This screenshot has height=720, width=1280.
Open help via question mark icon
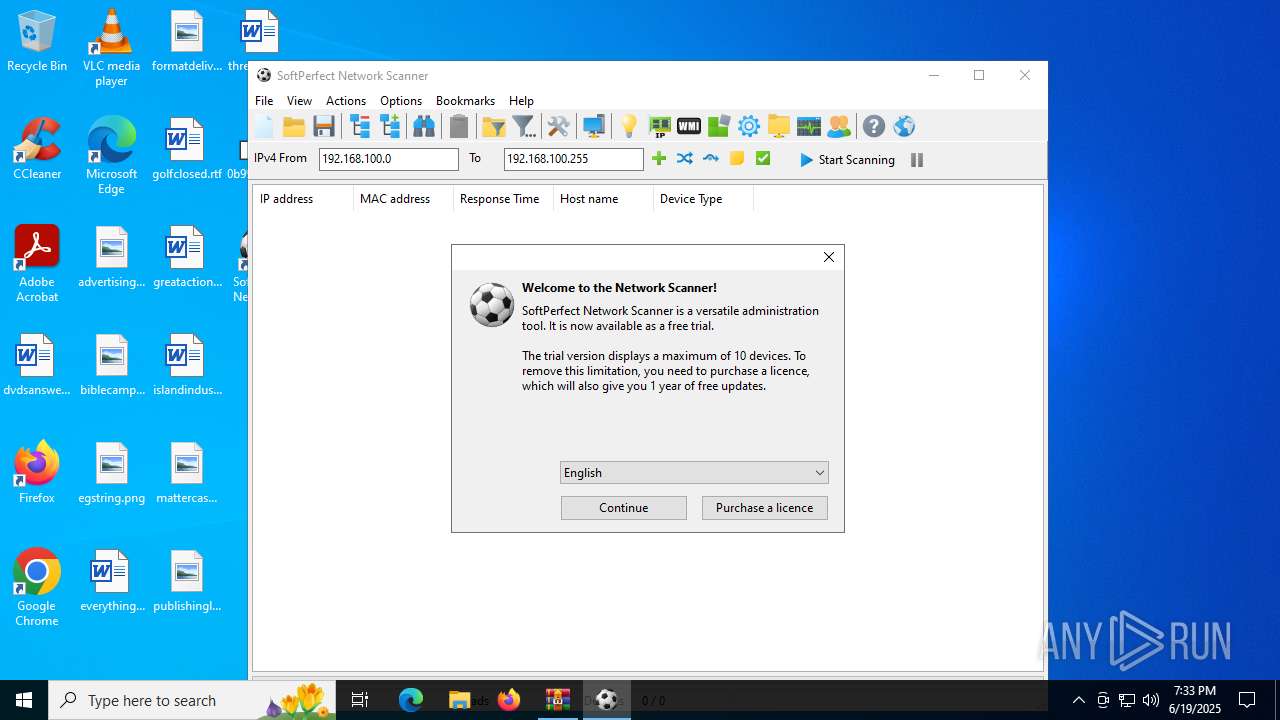pos(874,126)
